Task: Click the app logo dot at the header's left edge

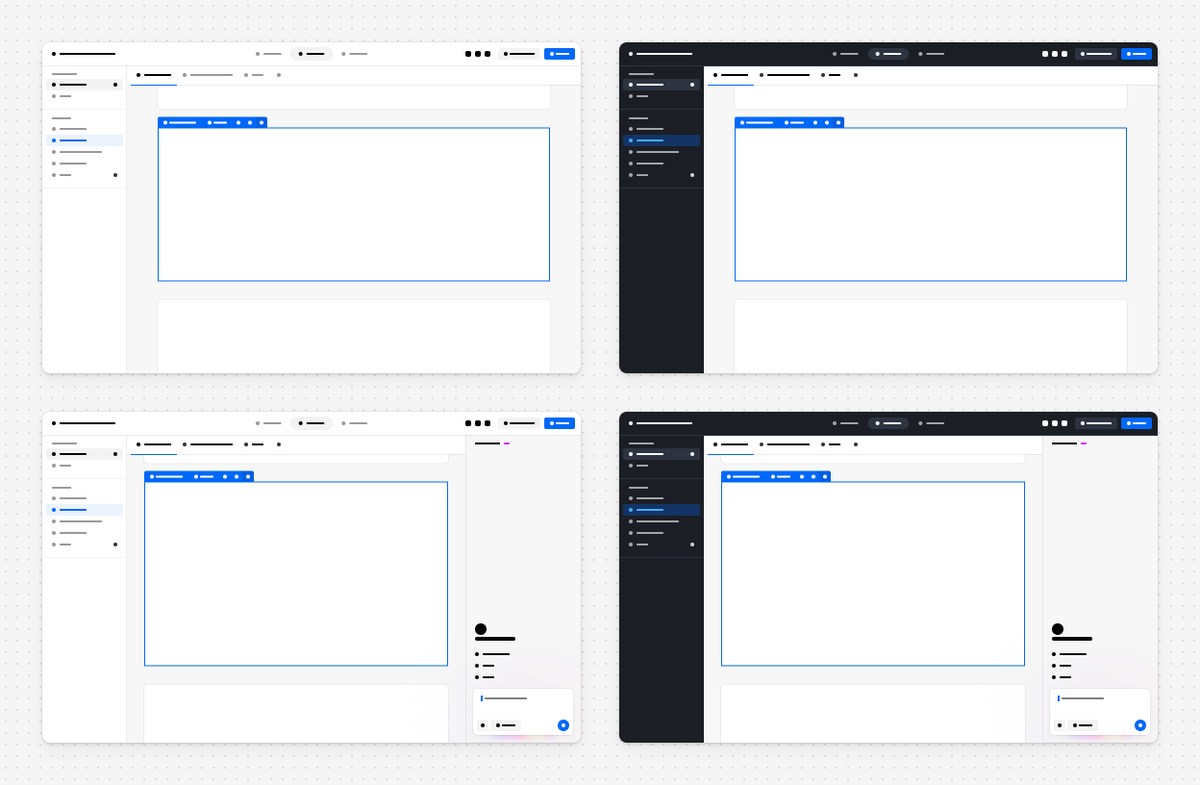Action: tap(53, 54)
